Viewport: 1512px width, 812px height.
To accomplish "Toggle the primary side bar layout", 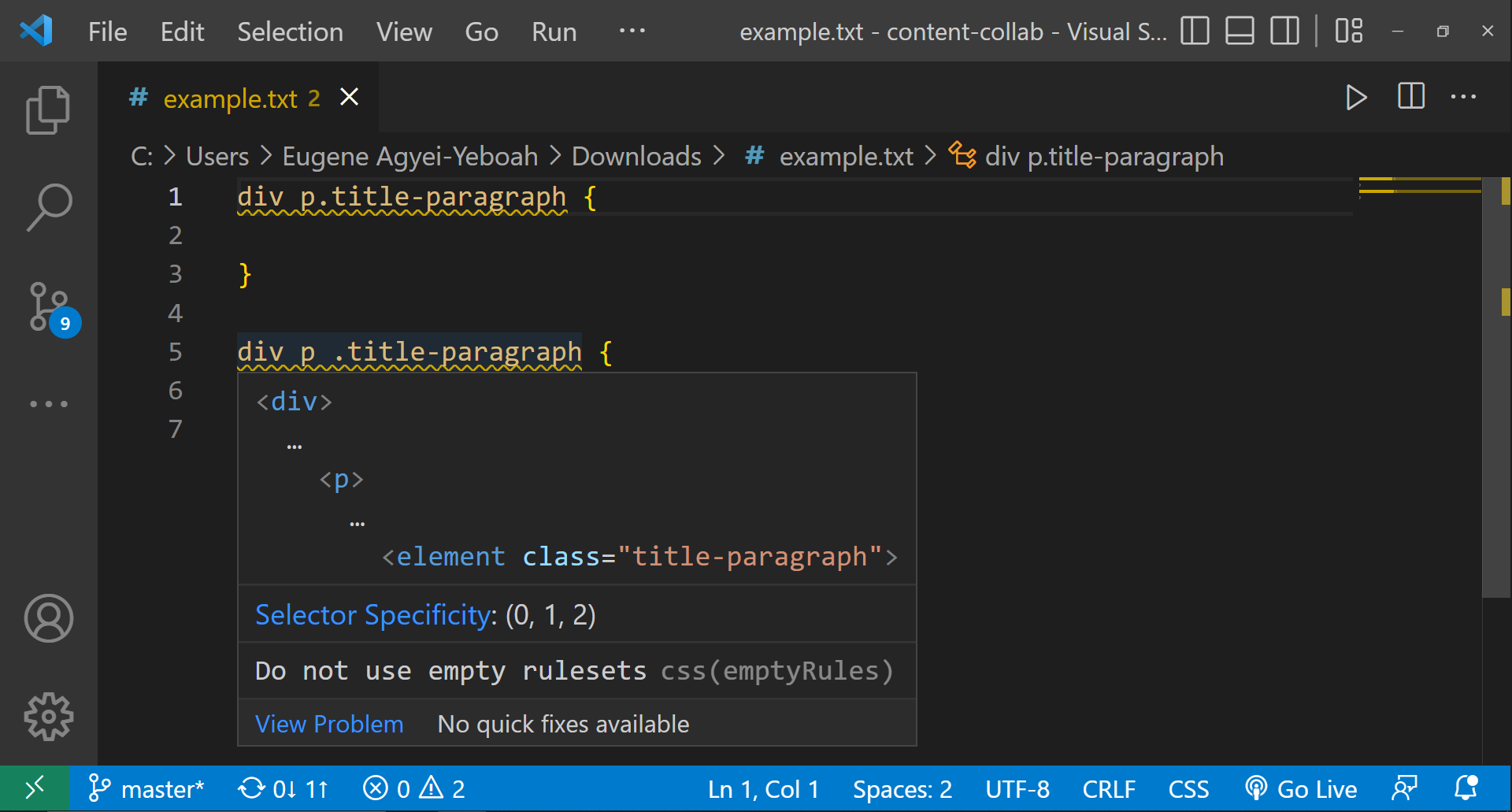I will (1195, 32).
